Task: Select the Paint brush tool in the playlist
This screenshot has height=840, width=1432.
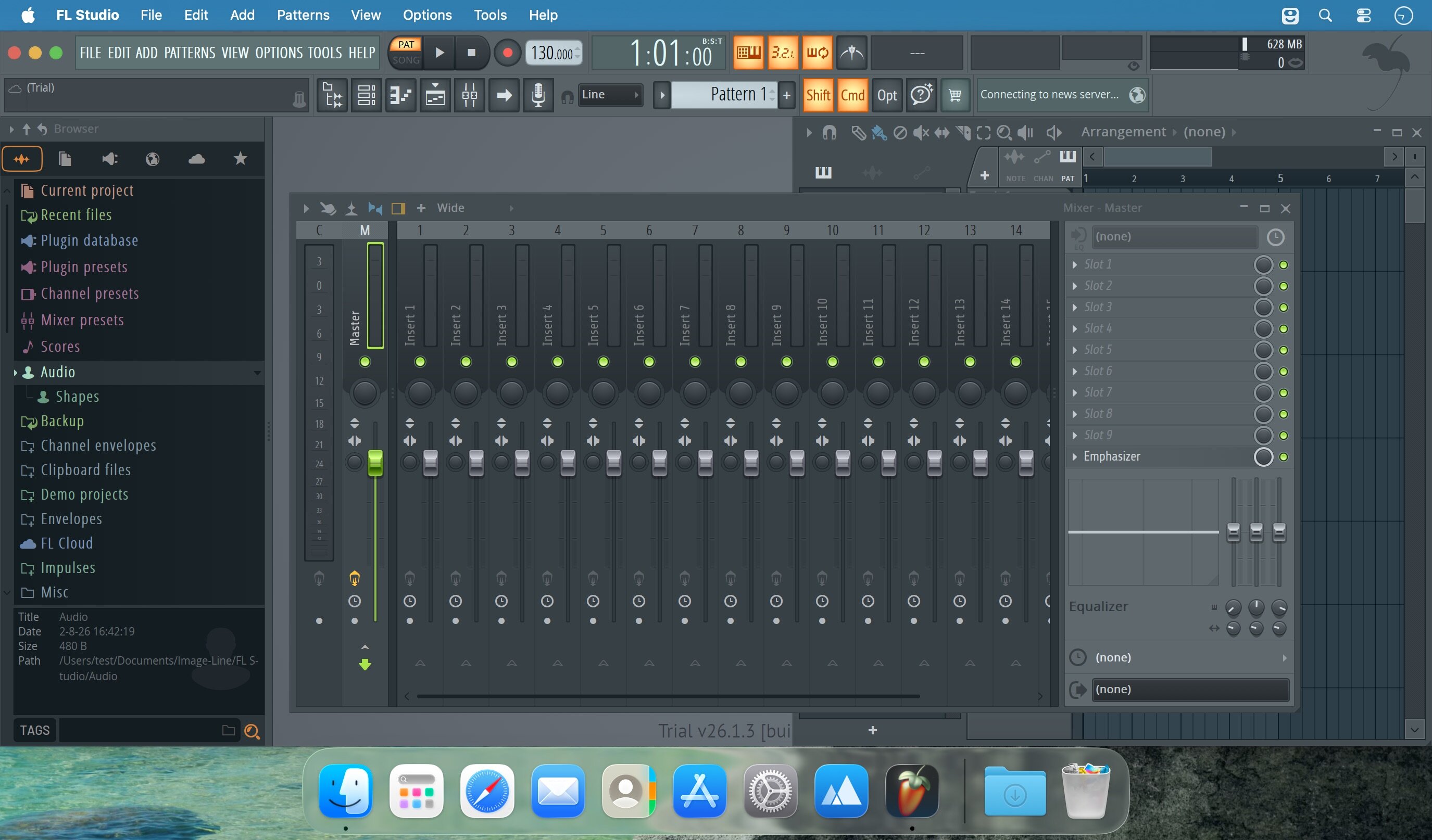Action: [879, 132]
